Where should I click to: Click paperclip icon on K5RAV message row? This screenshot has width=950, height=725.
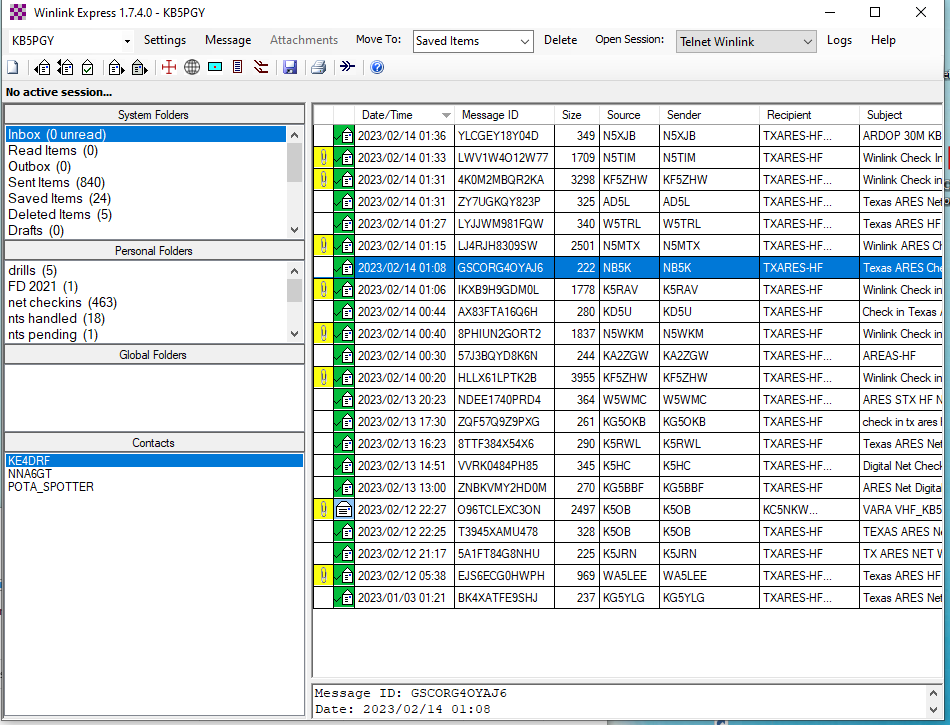click(x=324, y=290)
